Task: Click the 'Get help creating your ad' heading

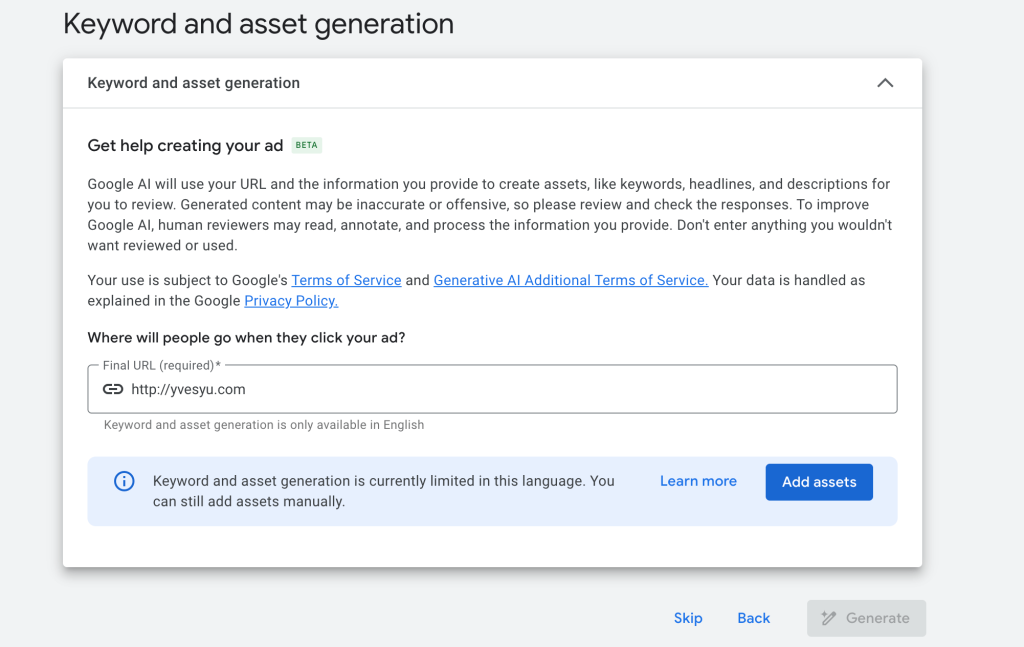Action: 185,145
